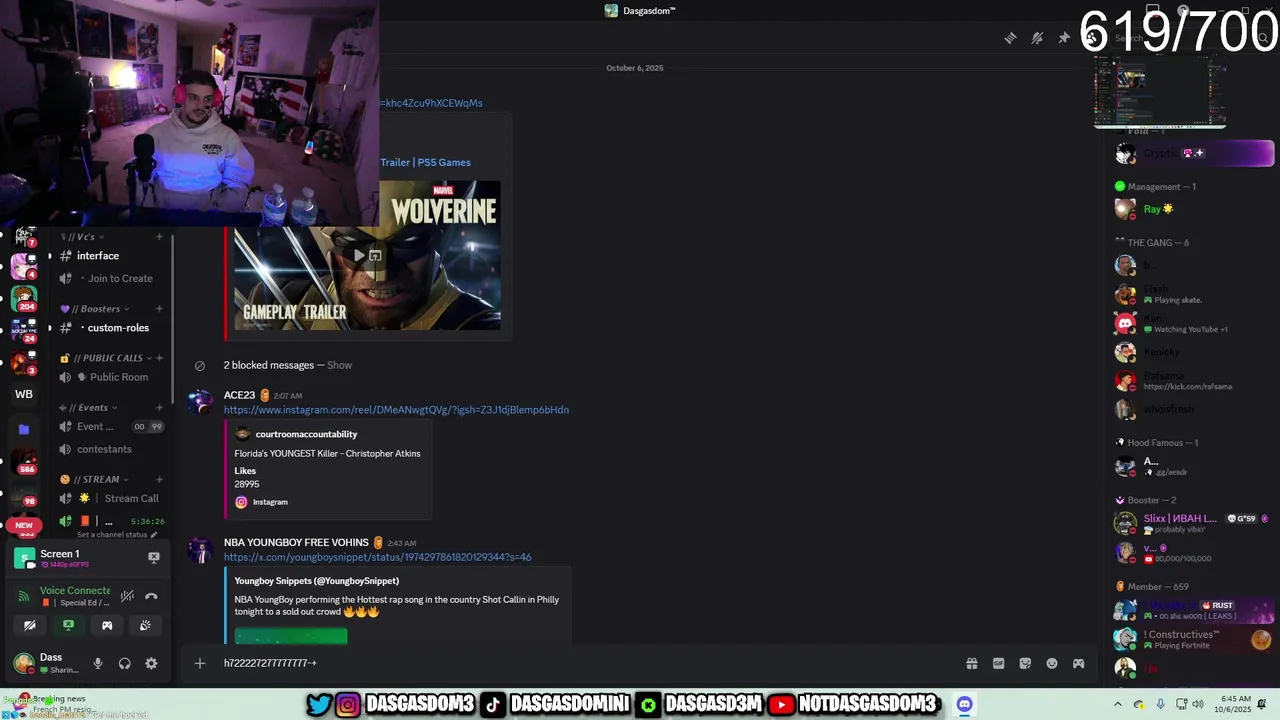Viewport: 1280px width, 720px height.
Task: Open the Pinned Messages pin icon
Action: [x=1064, y=38]
